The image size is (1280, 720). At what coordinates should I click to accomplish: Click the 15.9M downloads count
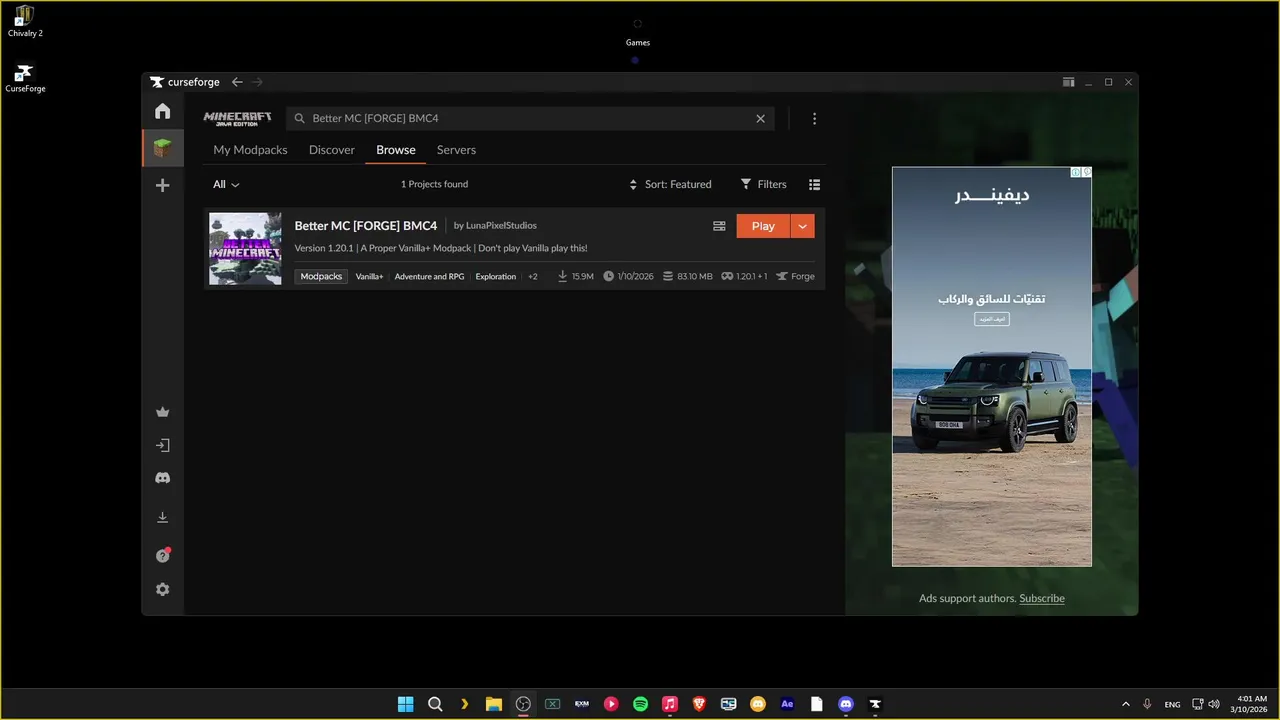(x=576, y=276)
